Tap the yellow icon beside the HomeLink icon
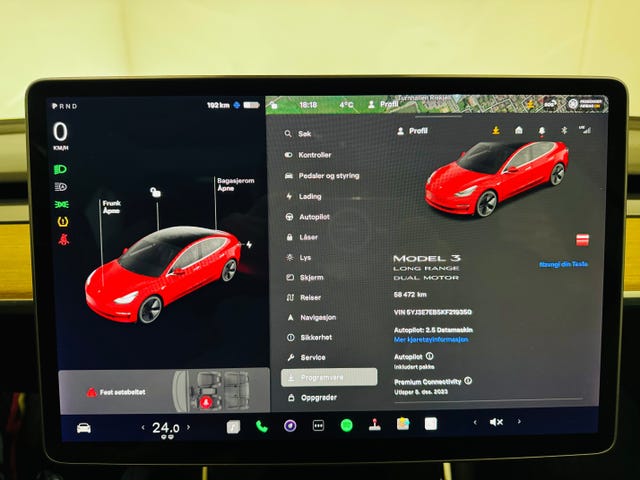This screenshot has width=640, height=480. pyautogui.click(x=496, y=131)
